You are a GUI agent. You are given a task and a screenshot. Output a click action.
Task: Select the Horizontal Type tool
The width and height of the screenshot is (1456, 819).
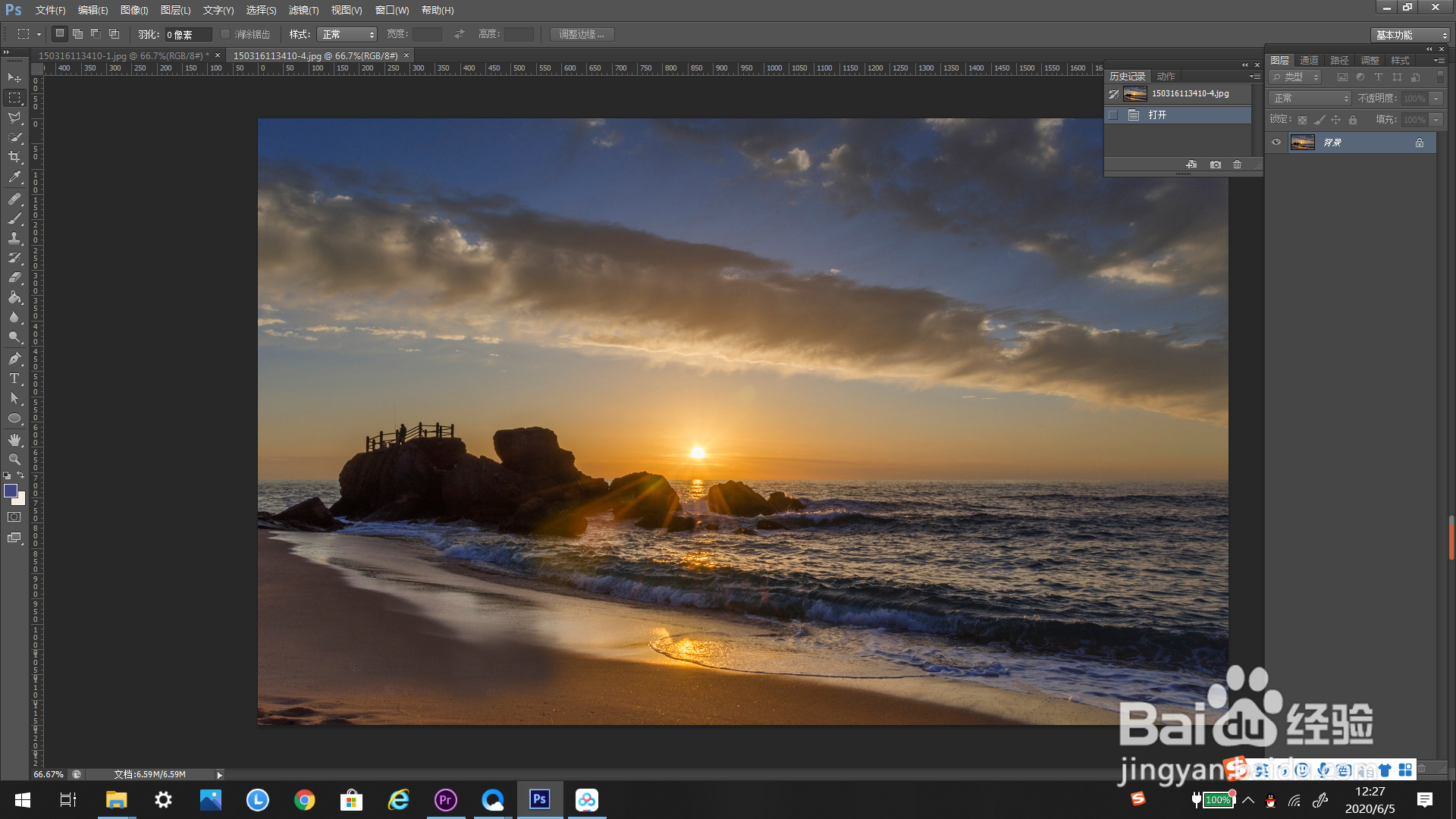14,378
